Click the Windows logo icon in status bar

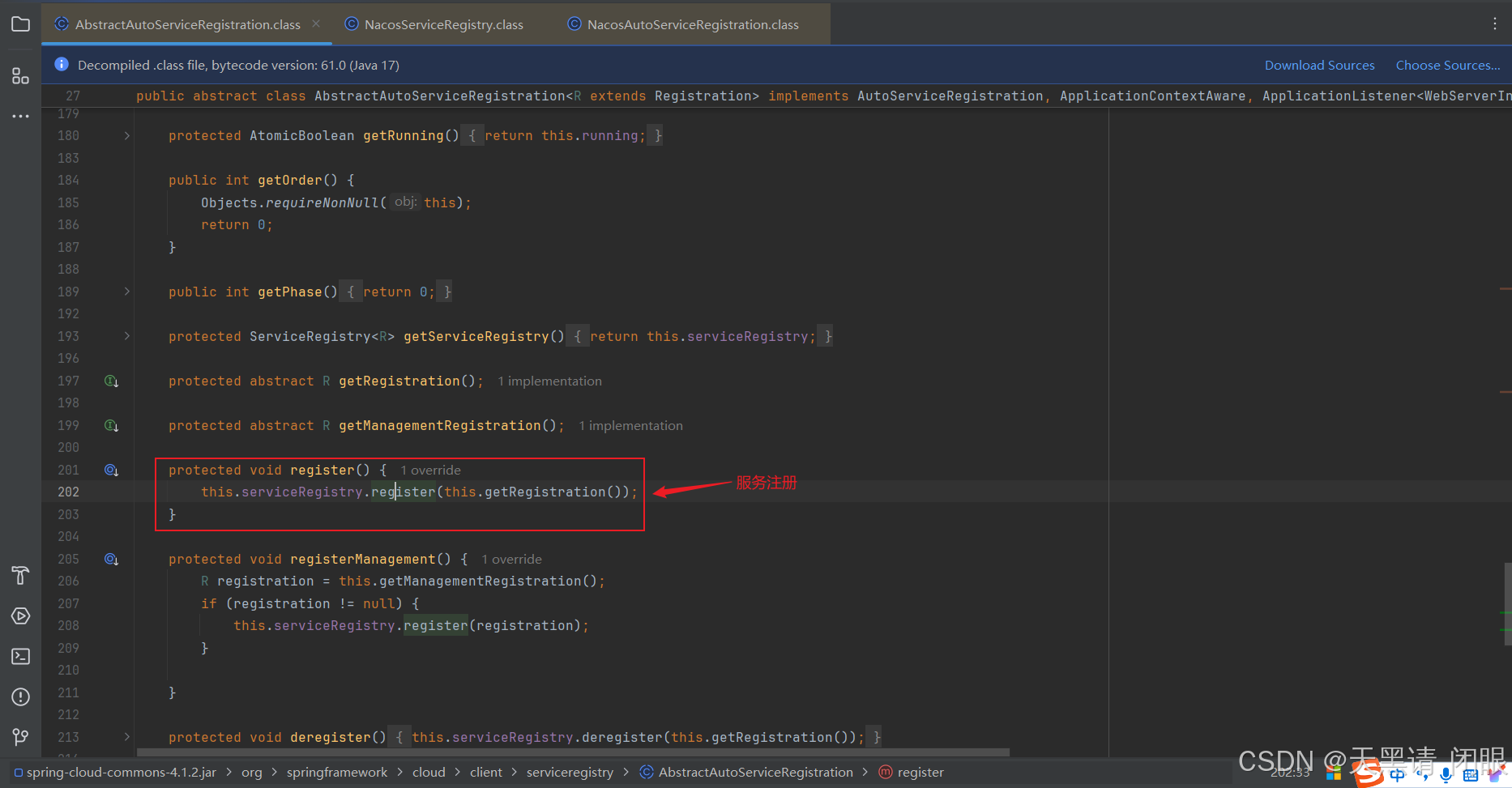[1334, 773]
